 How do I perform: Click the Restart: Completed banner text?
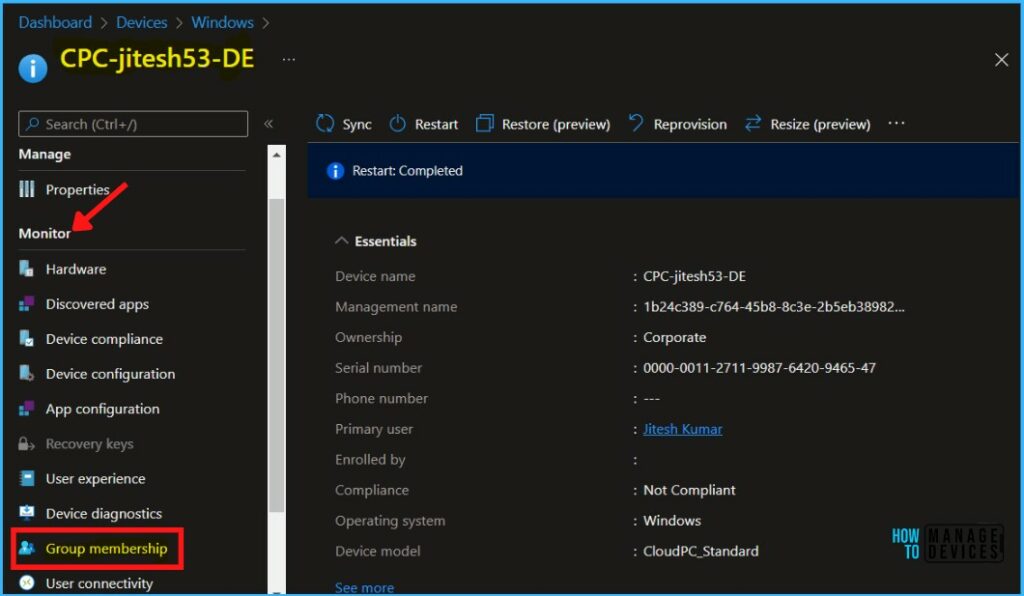408,170
